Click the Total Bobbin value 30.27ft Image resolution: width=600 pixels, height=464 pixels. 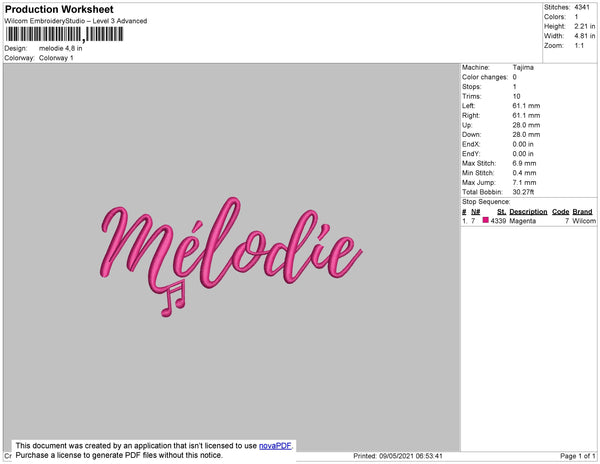(523, 192)
